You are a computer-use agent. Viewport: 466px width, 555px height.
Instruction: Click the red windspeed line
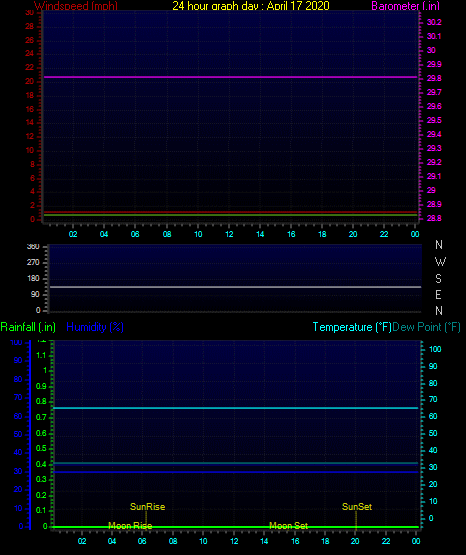[230, 212]
